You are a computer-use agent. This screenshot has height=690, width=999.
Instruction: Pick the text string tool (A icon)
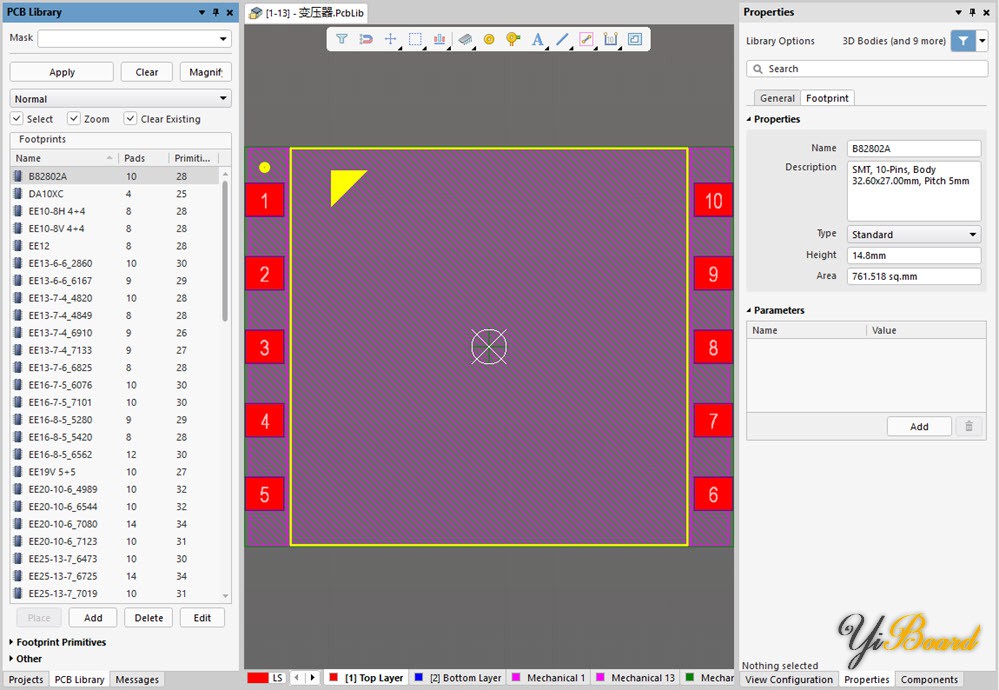(x=538, y=40)
